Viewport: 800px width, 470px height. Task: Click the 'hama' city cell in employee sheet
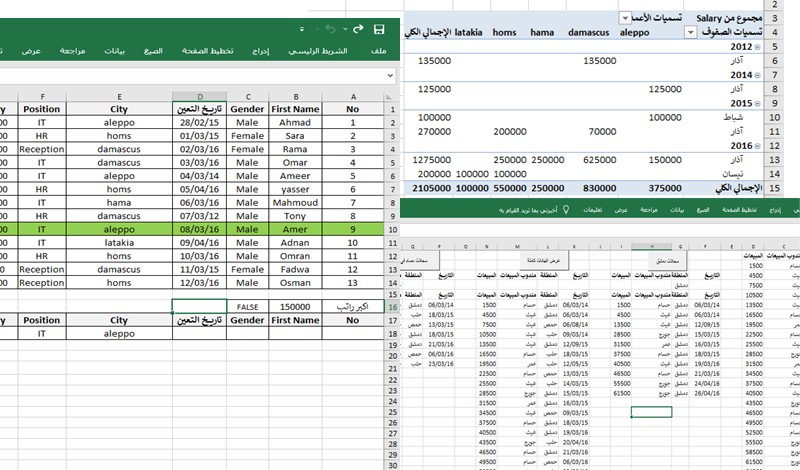pos(119,203)
